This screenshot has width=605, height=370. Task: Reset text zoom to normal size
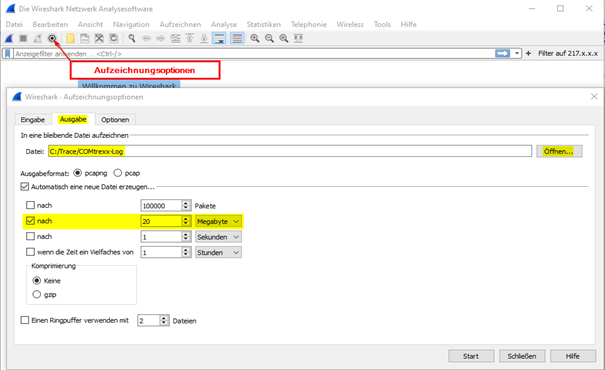284,38
